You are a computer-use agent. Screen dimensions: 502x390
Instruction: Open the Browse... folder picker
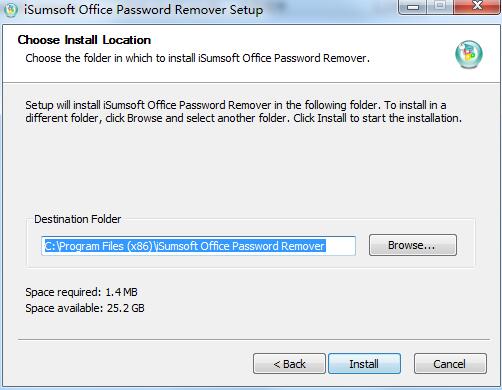click(413, 245)
